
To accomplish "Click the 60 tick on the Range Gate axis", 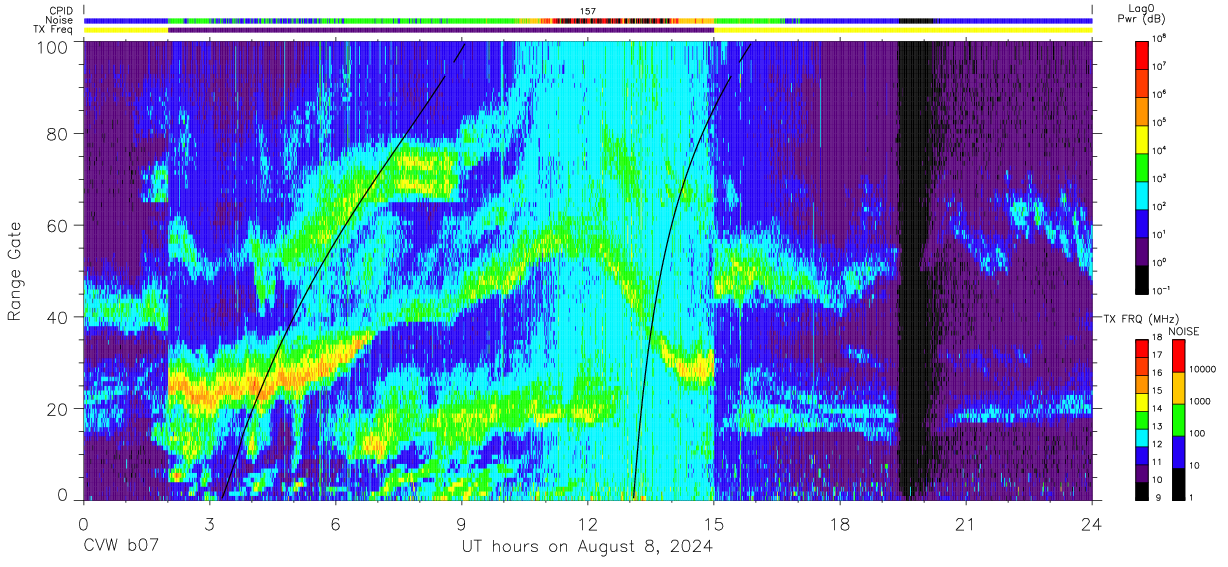I will 58,226.
